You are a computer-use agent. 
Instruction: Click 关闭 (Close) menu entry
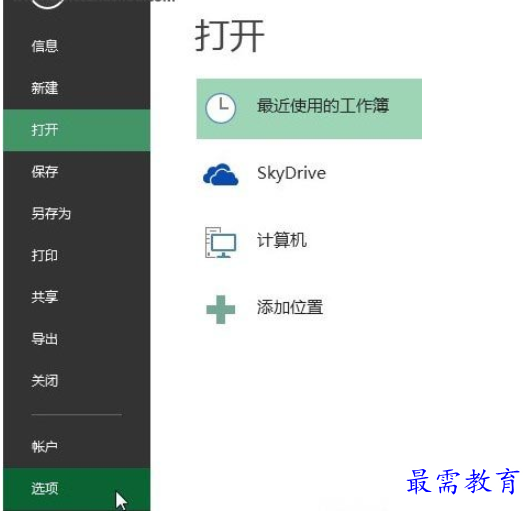tap(76, 381)
